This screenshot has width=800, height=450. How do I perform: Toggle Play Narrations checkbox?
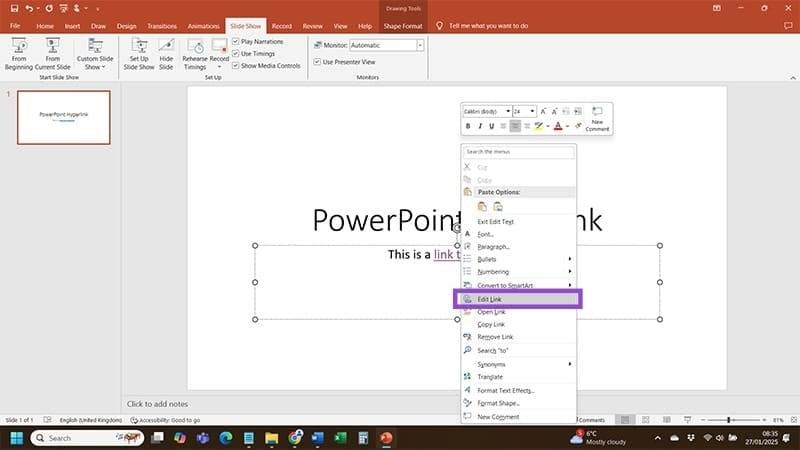pos(235,41)
